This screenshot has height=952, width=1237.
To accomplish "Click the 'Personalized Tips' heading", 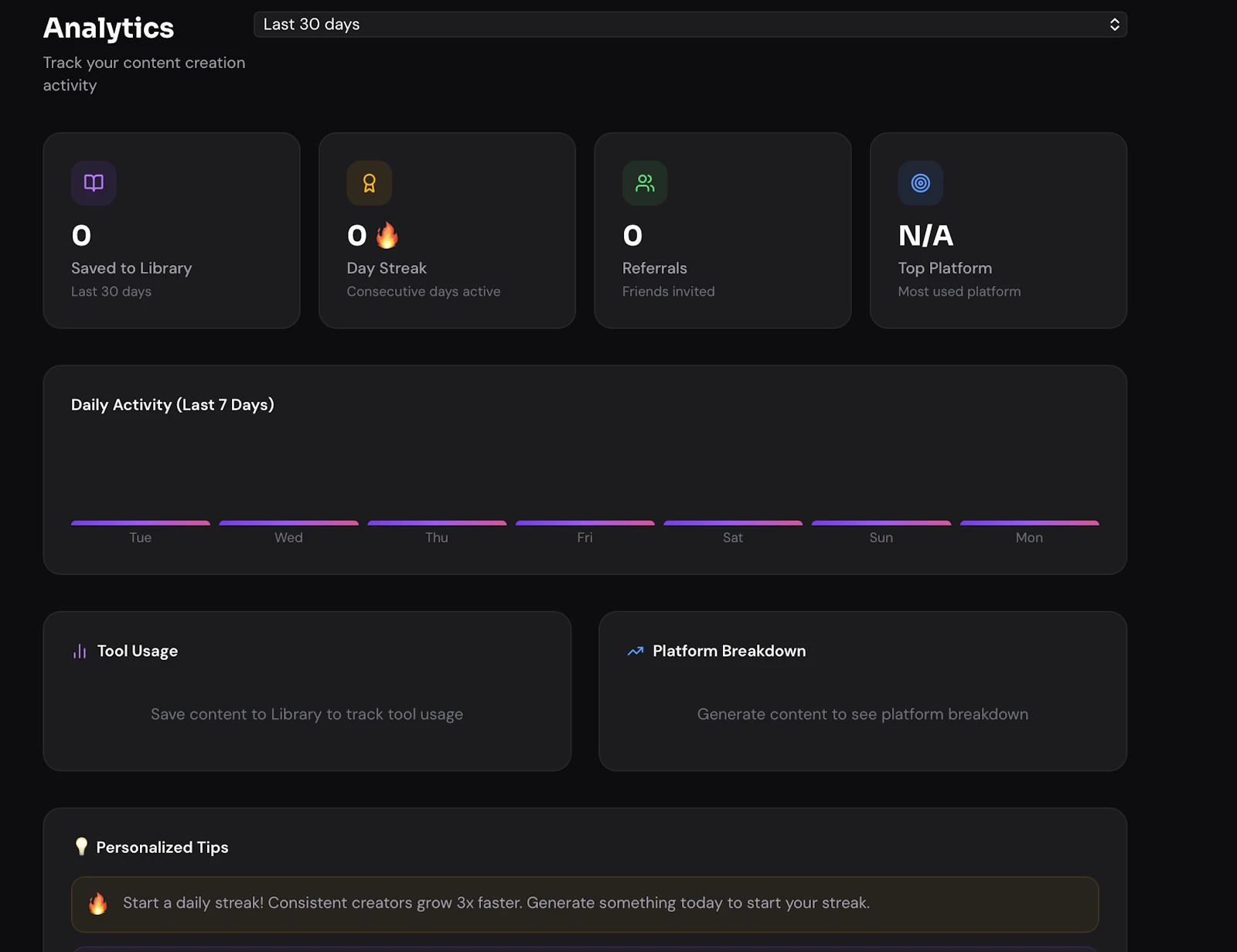I will click(162, 848).
